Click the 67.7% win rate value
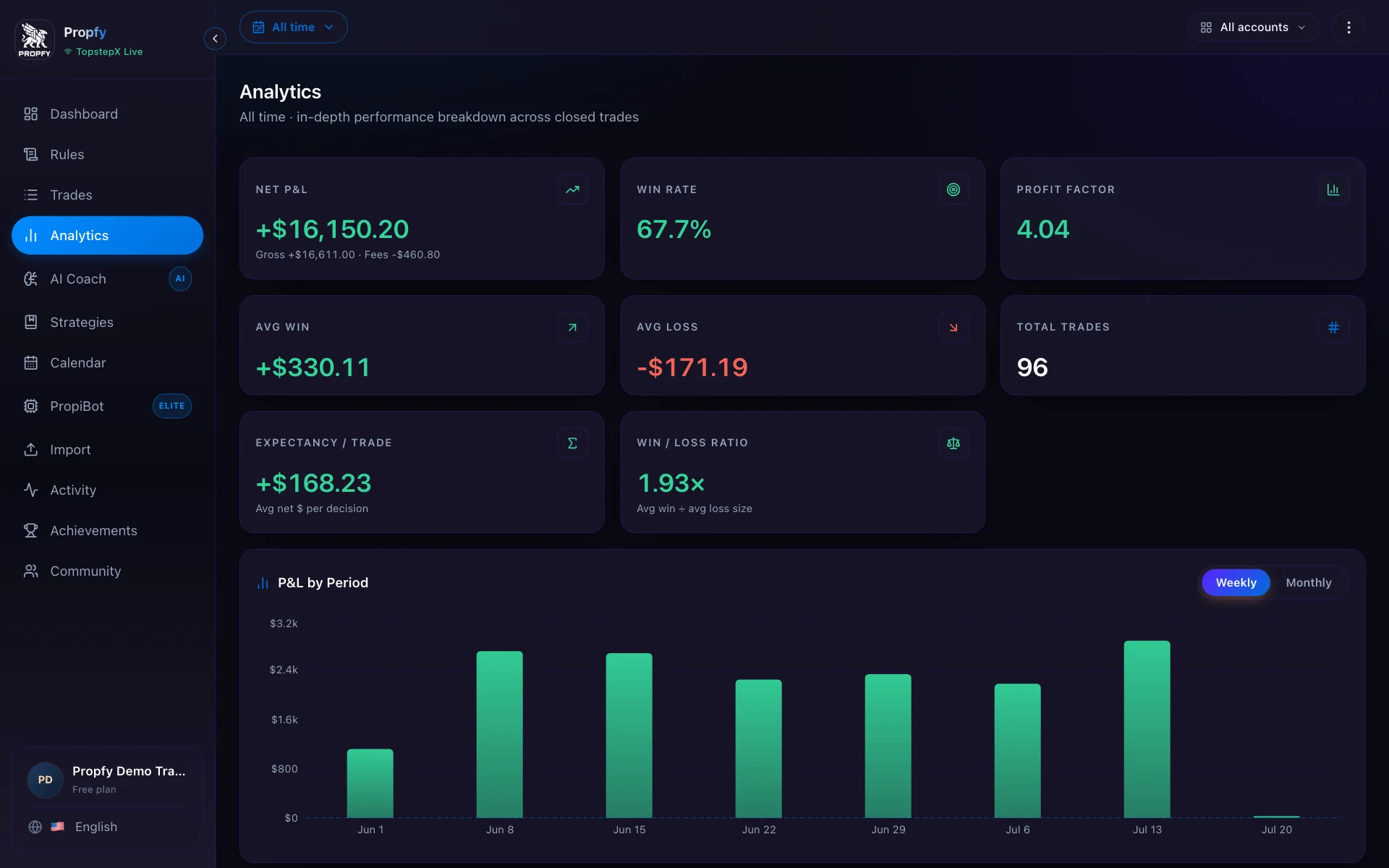 point(674,229)
